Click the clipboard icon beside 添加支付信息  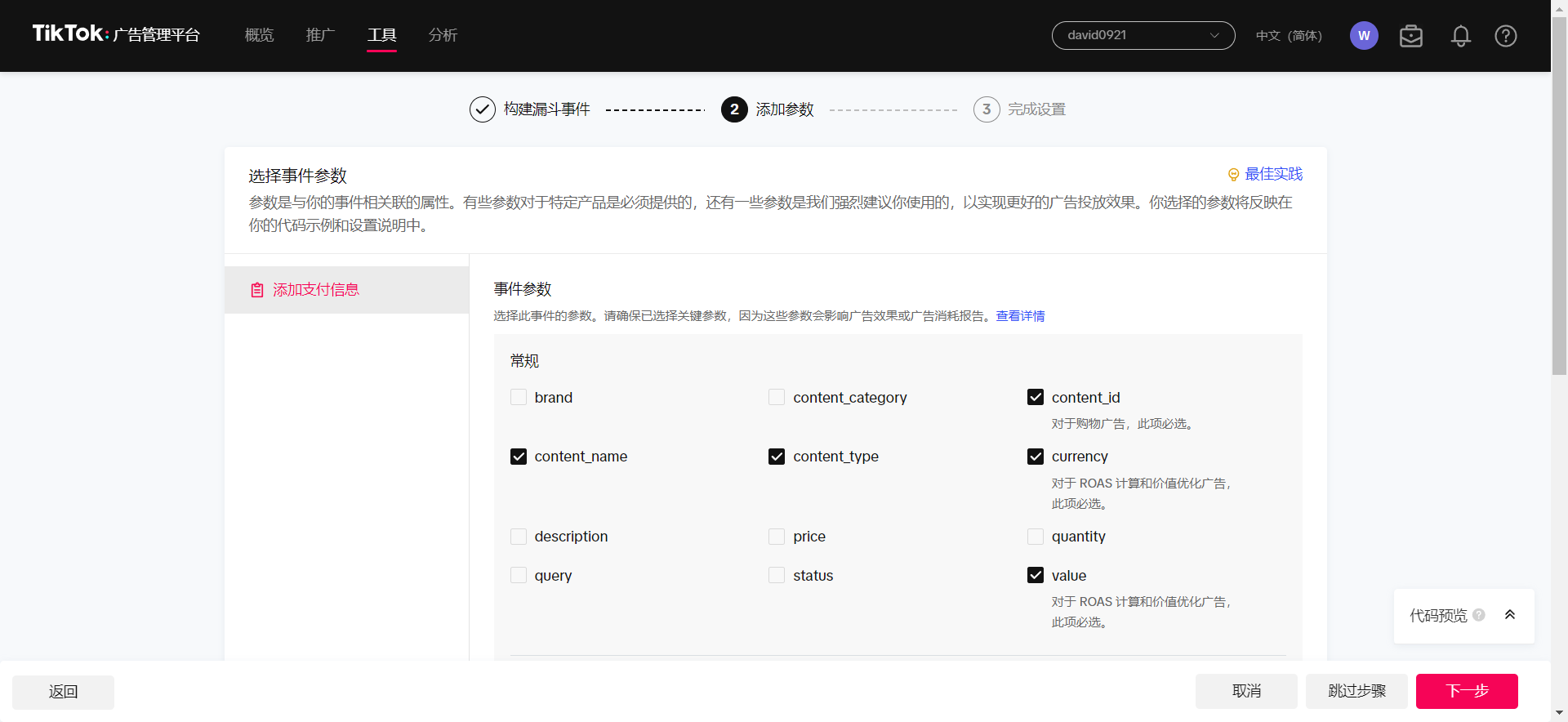click(x=257, y=290)
